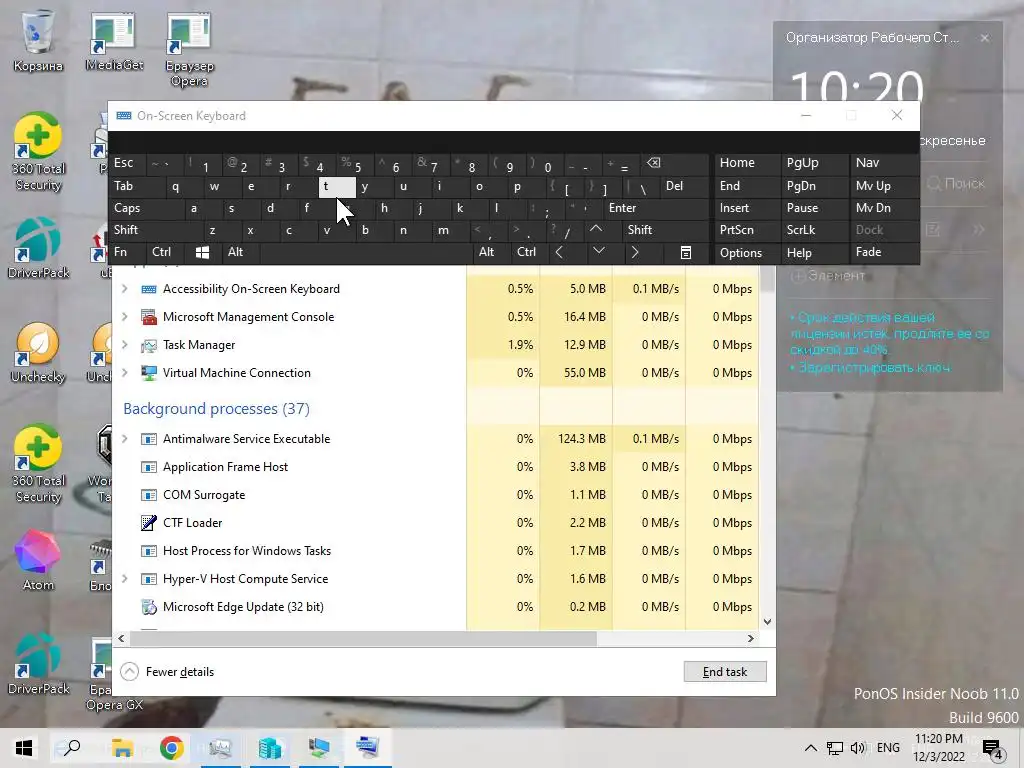Select the Microsoft Edge Update (32 bit) process

(436, 607)
